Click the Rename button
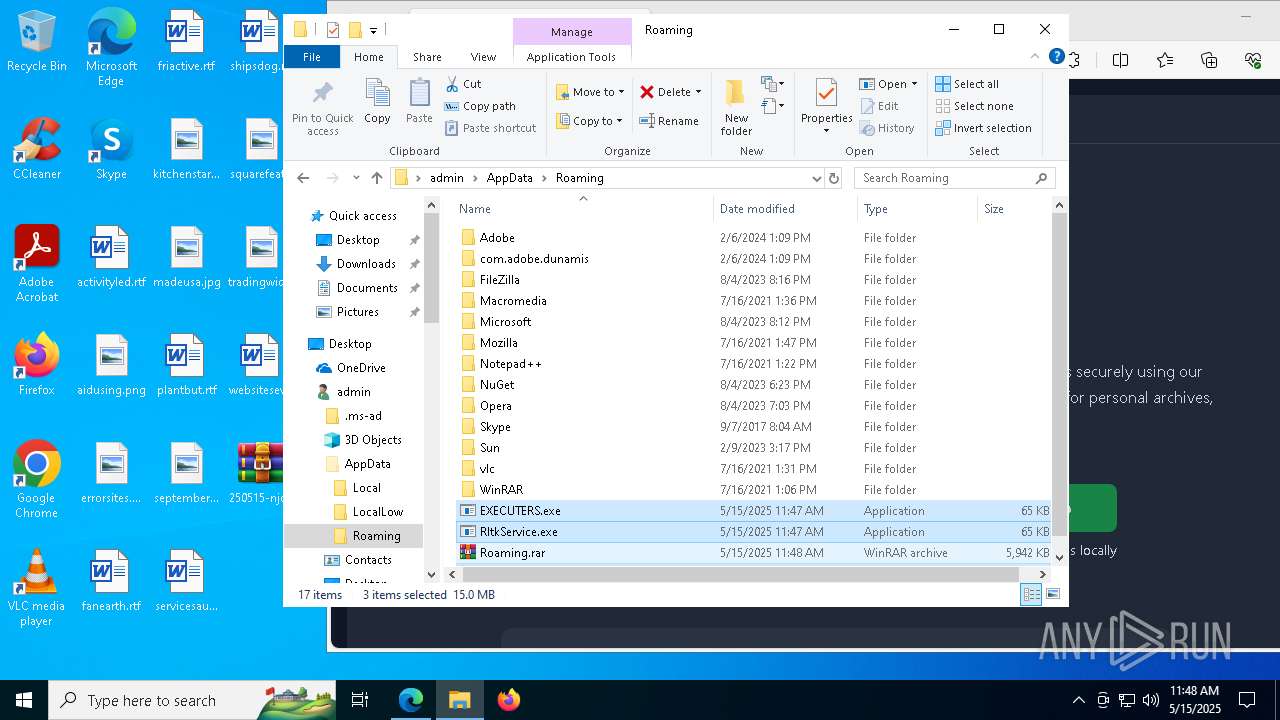Screen dimensions: 1280x720 [669, 121]
